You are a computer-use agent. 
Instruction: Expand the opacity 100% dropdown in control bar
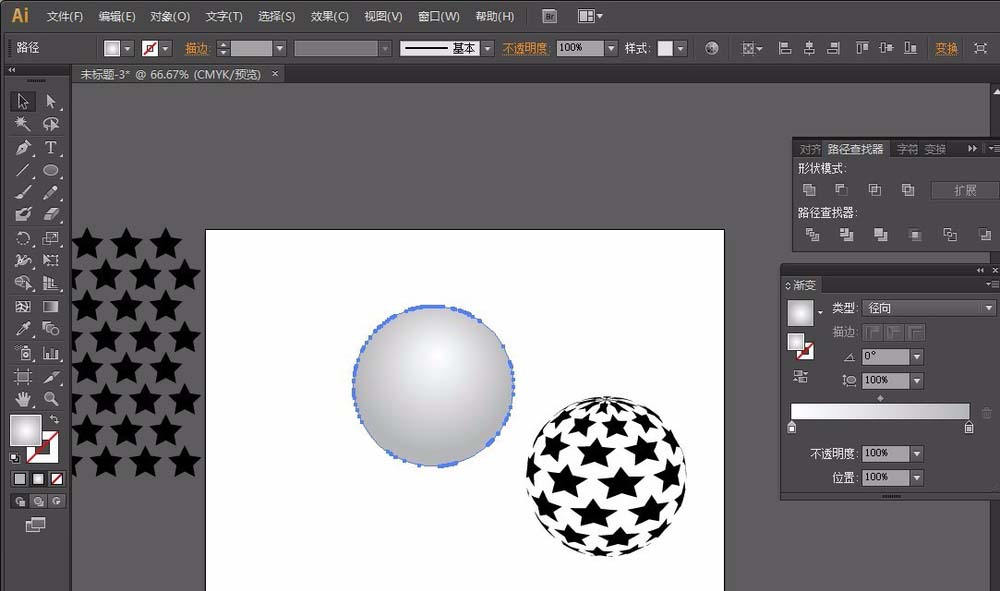611,48
